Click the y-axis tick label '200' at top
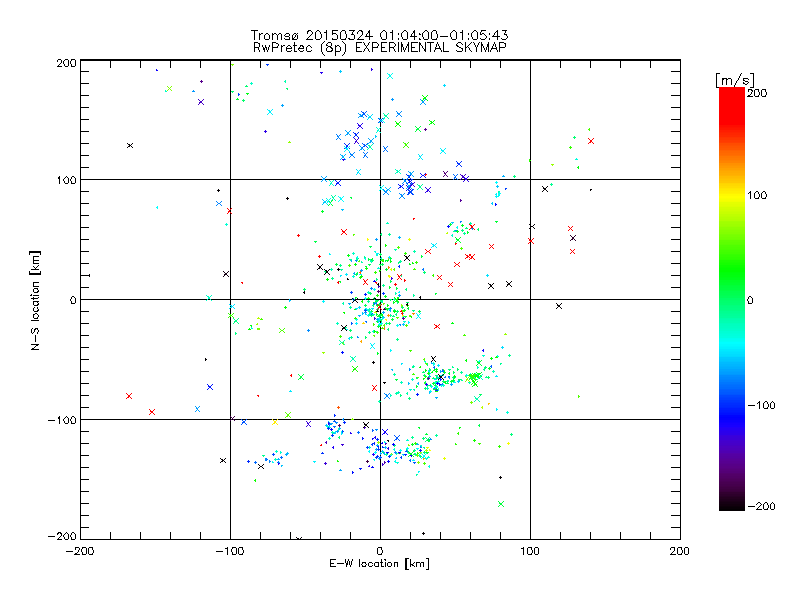Image resolution: width=800 pixels, height=600 pixels. coord(67,63)
